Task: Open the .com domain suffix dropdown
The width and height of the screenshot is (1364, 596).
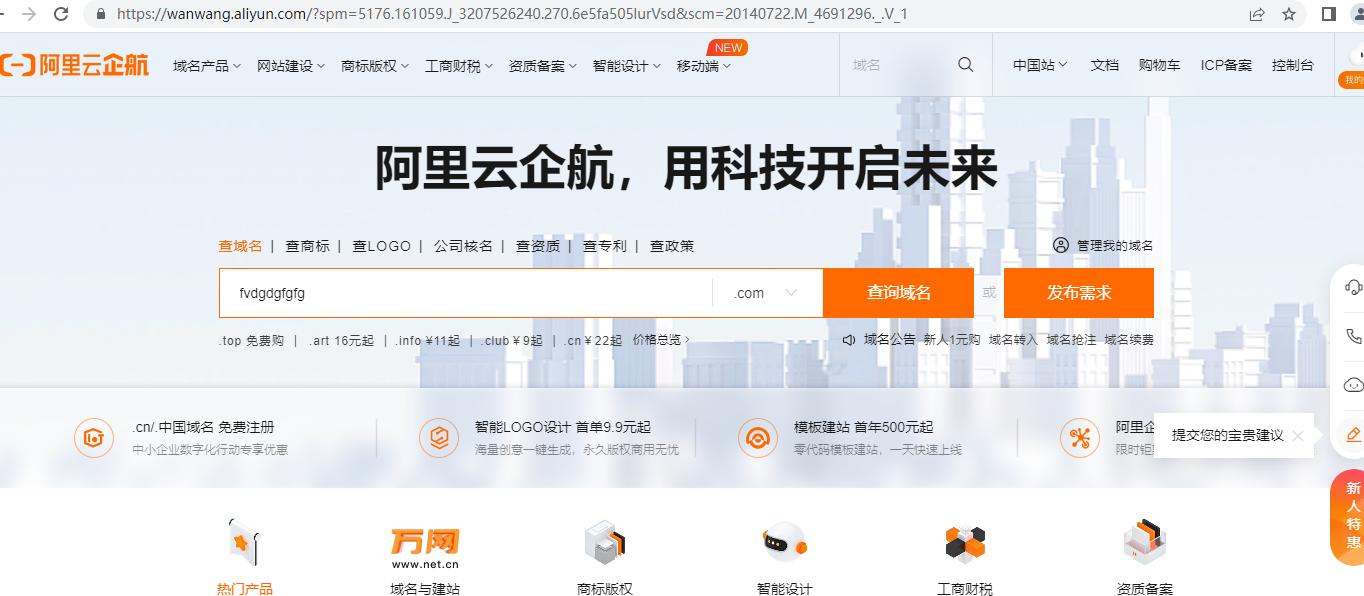Action: (764, 292)
